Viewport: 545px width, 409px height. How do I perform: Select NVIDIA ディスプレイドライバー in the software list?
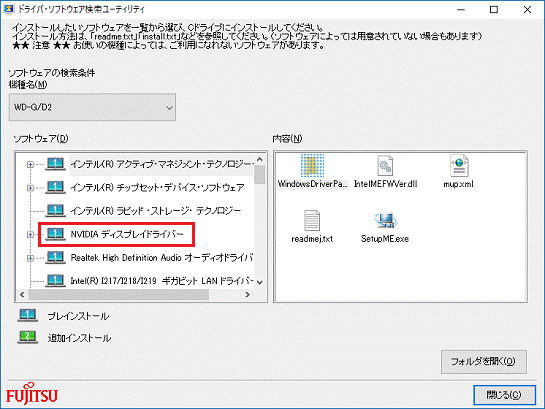tap(127, 234)
